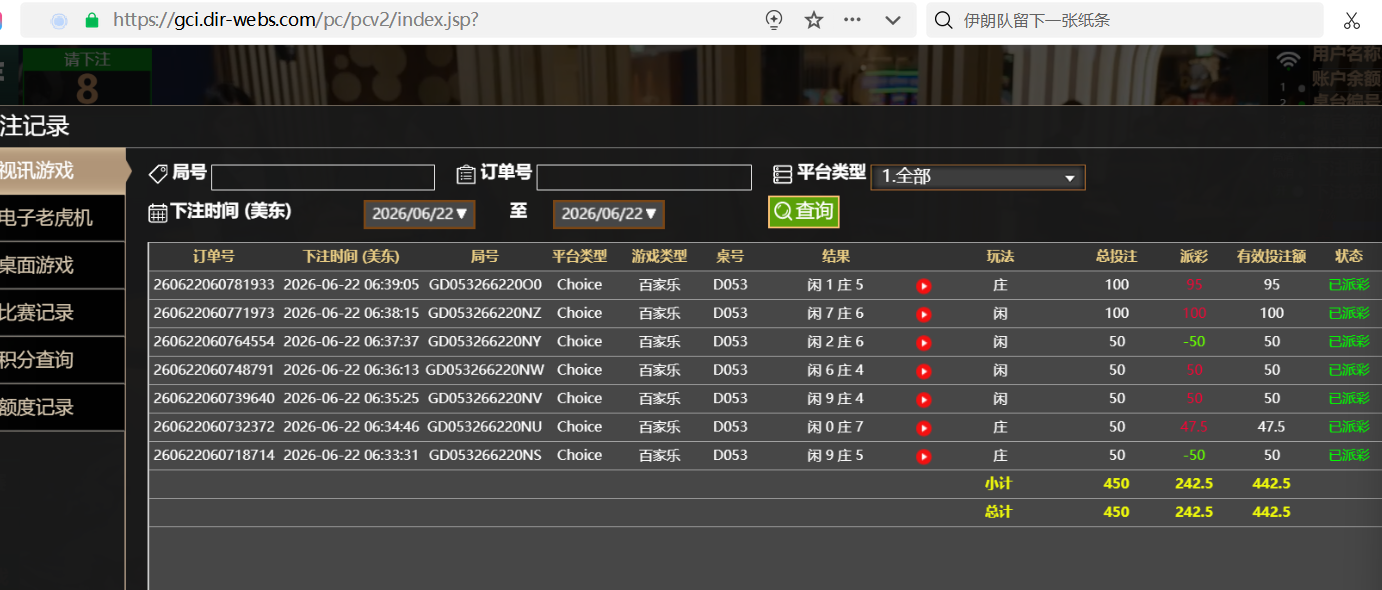Viewport: 1382px width, 590px height.
Task: Open the start date picker 2026/06/22
Action: [x=419, y=214]
